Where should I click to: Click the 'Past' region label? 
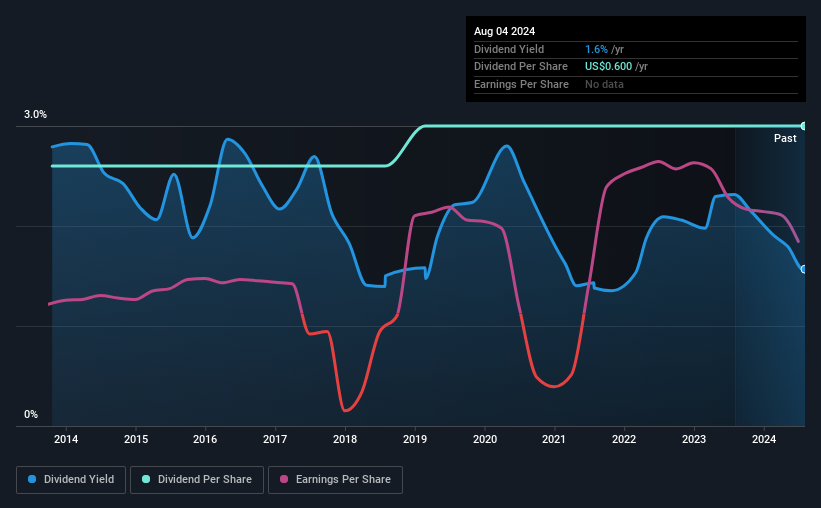tap(785, 138)
